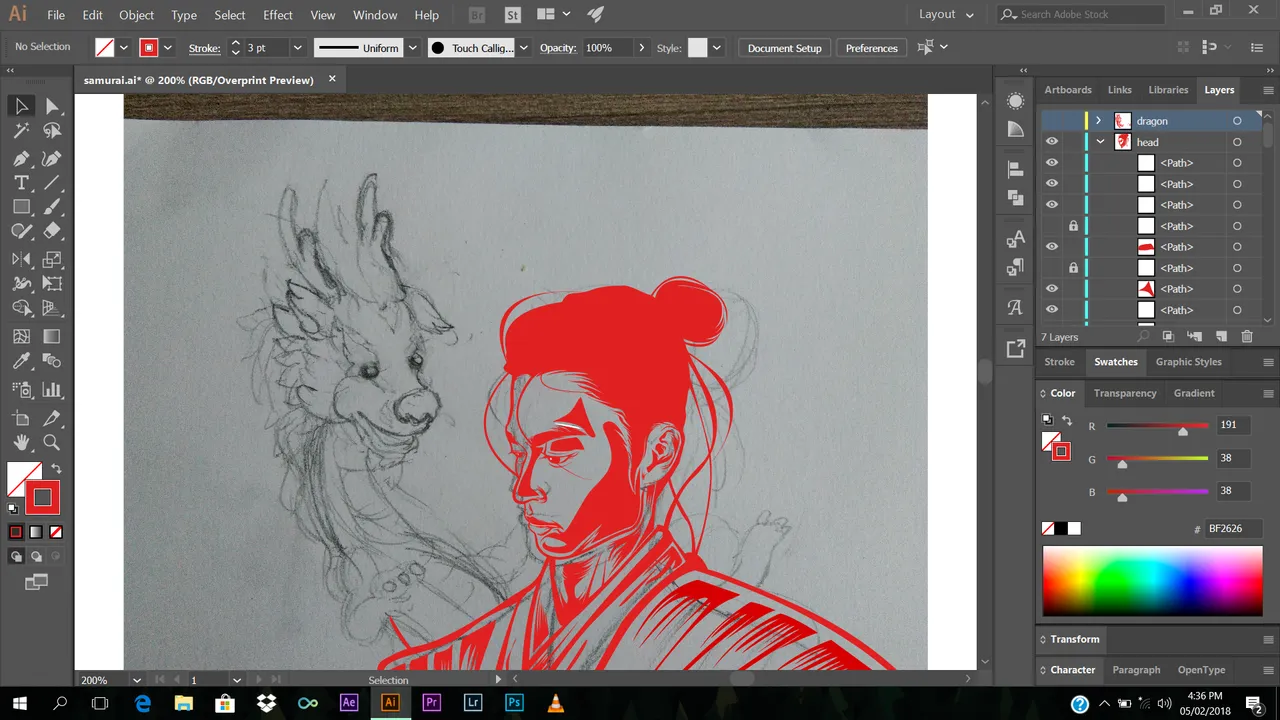This screenshot has height=720, width=1280.
Task: Switch to the Artboards tab
Action: (1068, 90)
